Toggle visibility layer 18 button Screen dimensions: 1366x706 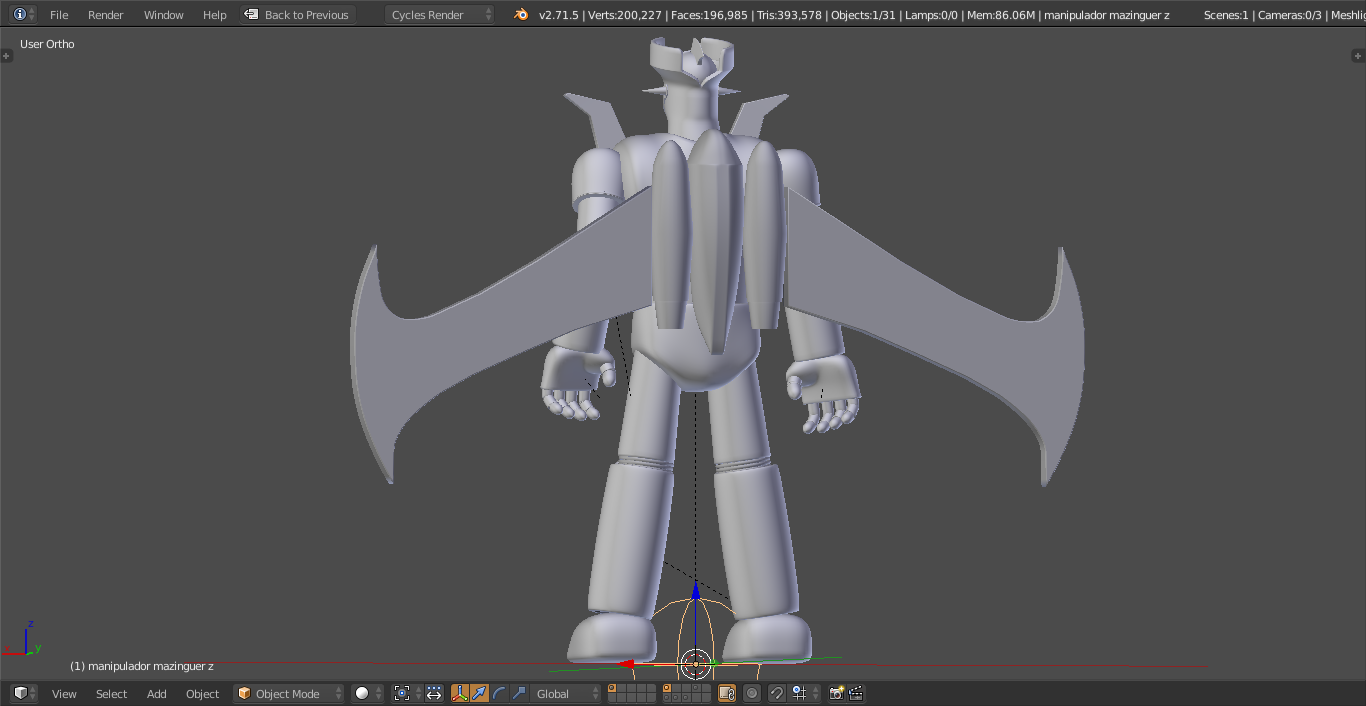point(686,698)
